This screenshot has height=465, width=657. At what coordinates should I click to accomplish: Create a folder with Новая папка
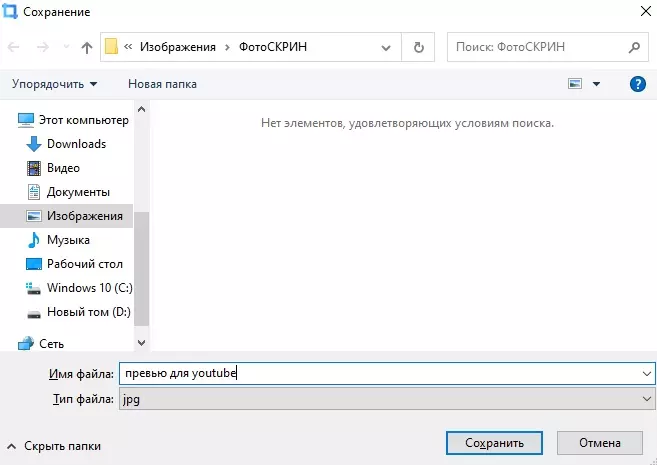point(162,84)
